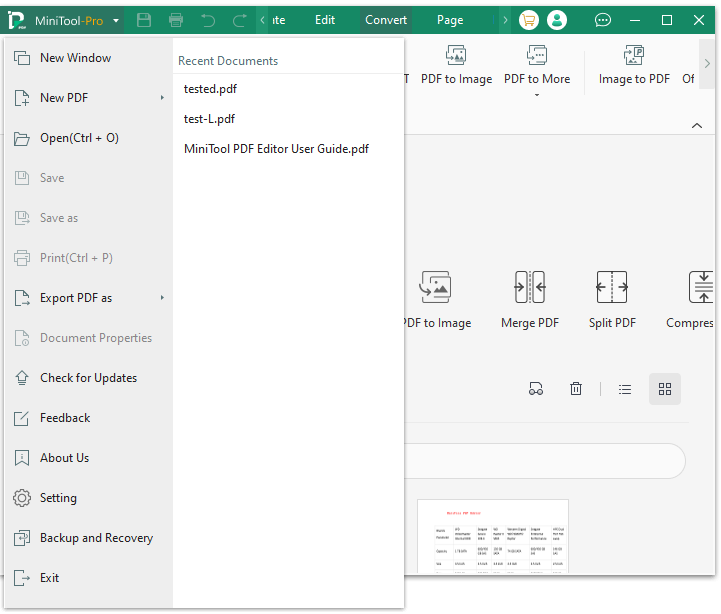Image resolution: width=721 pixels, height=614 pixels.
Task: Click the Split PDF tile icon
Action: coord(612,287)
